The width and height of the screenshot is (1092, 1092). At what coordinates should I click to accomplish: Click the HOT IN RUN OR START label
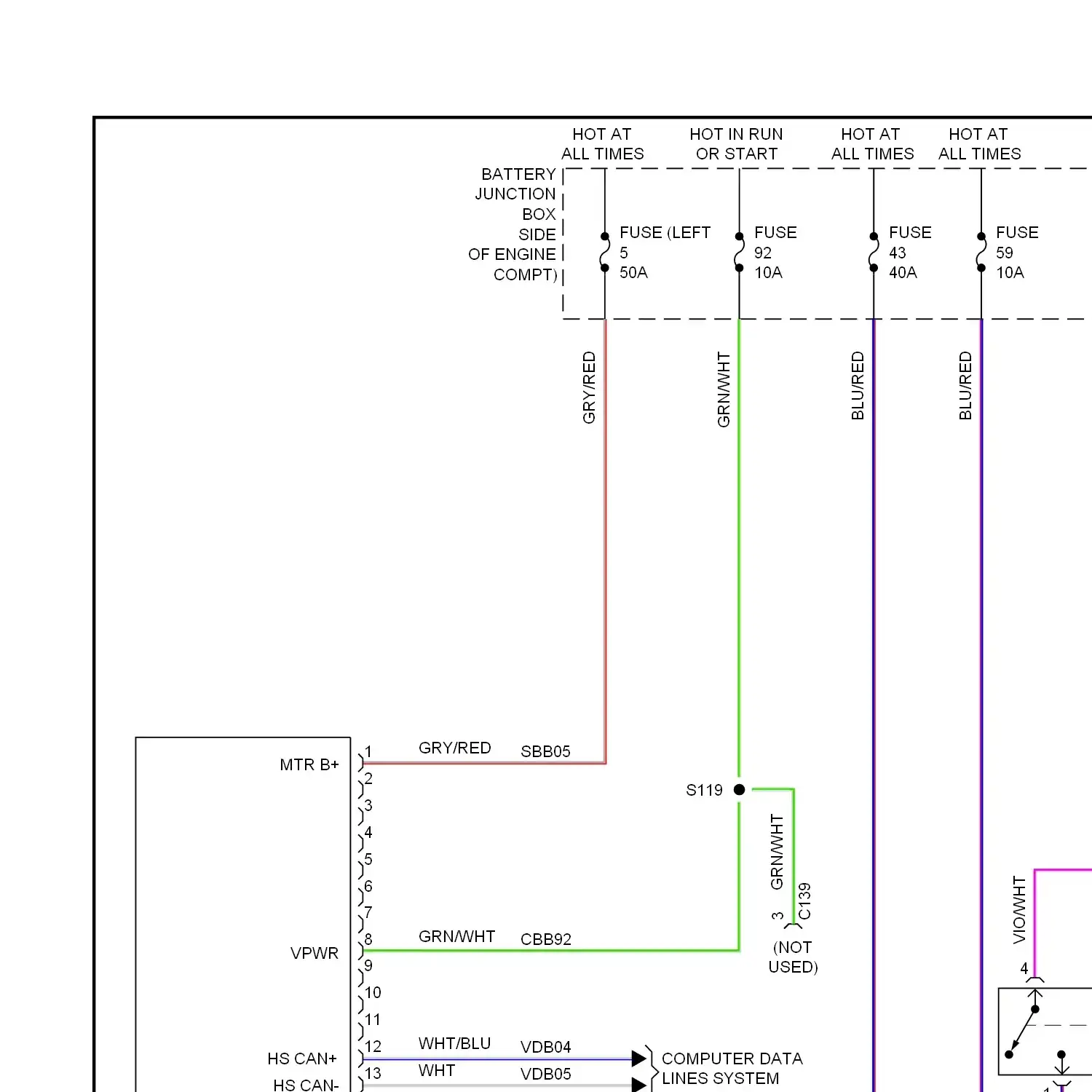736,143
